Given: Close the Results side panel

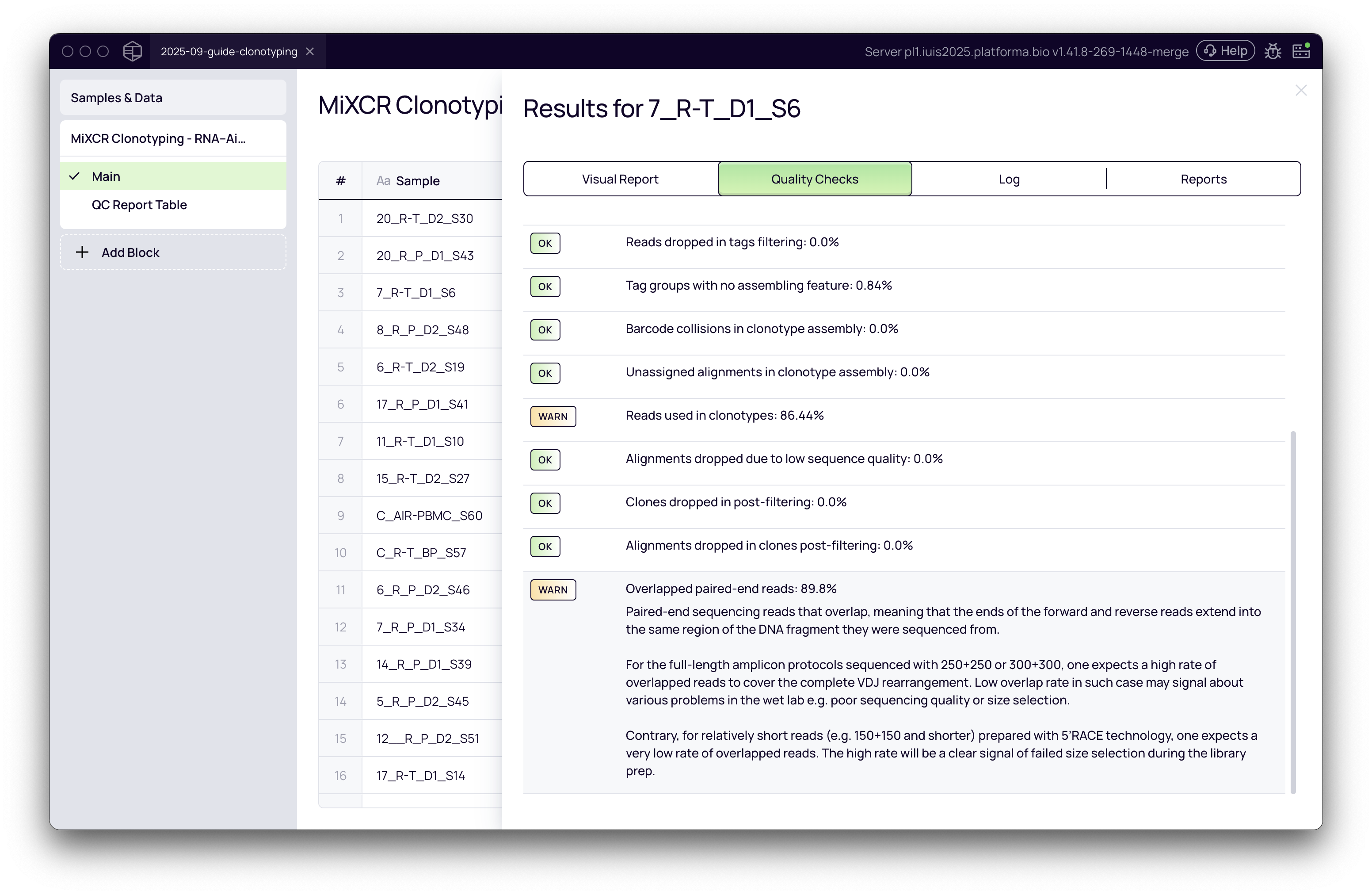Looking at the screenshot, I should click(x=1300, y=91).
